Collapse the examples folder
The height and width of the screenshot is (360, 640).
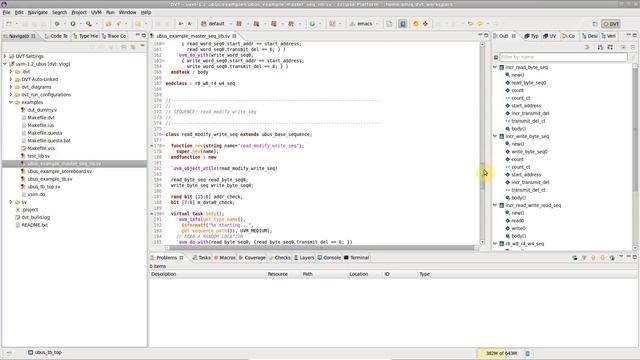point(11,102)
